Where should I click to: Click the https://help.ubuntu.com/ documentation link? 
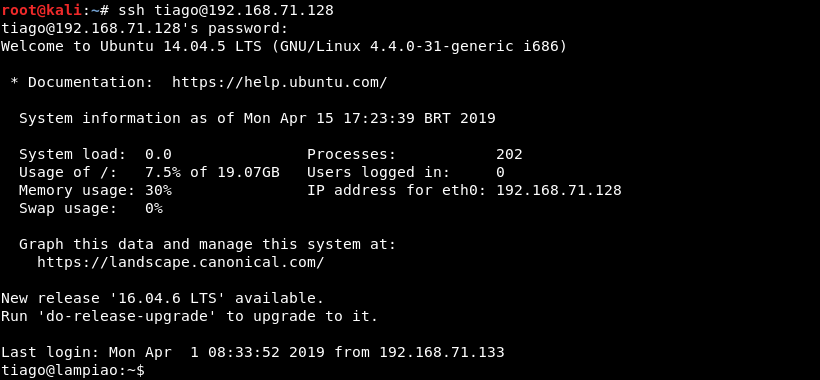(x=279, y=83)
